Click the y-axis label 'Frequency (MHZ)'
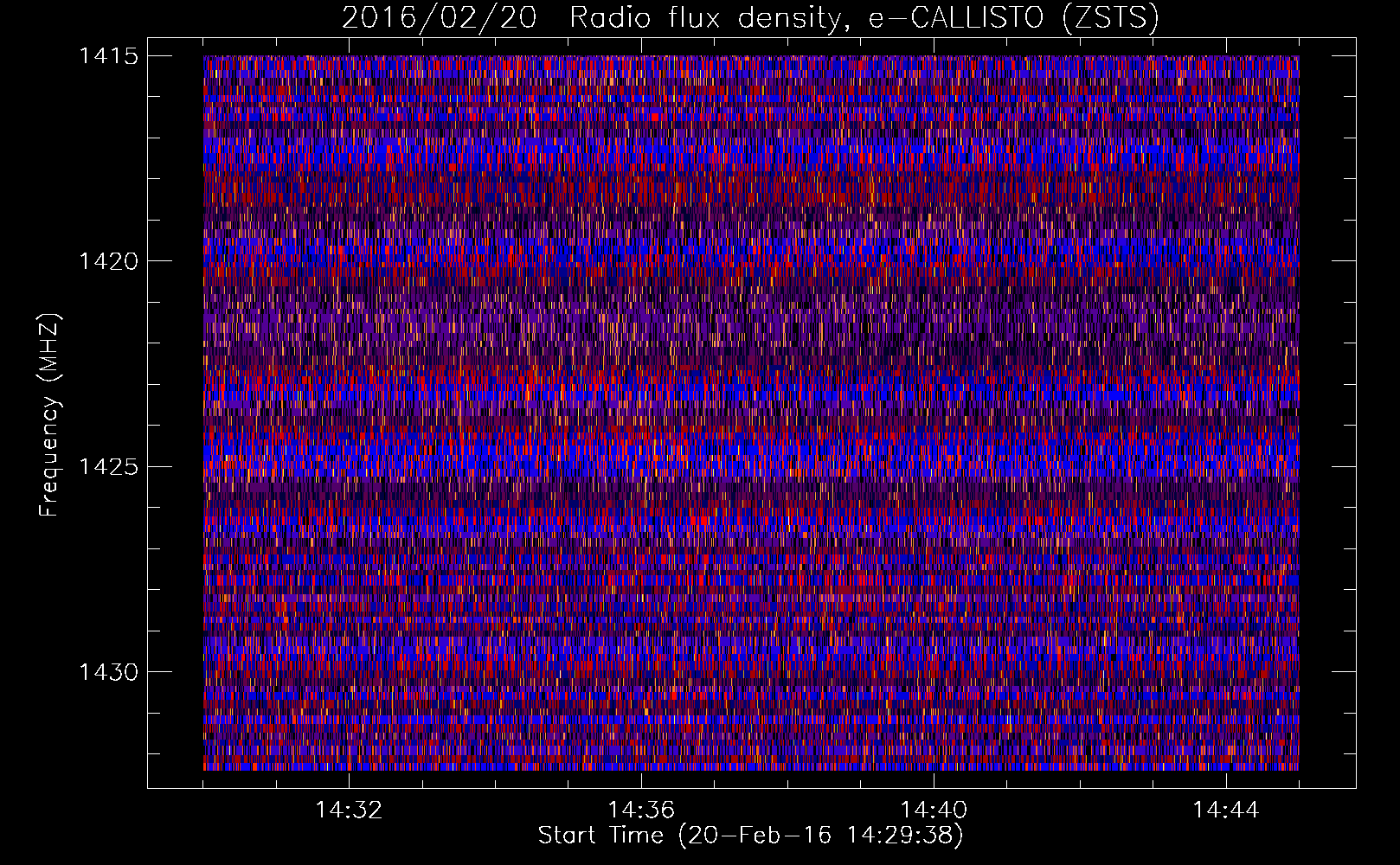The width and height of the screenshot is (1400, 865). point(50,415)
